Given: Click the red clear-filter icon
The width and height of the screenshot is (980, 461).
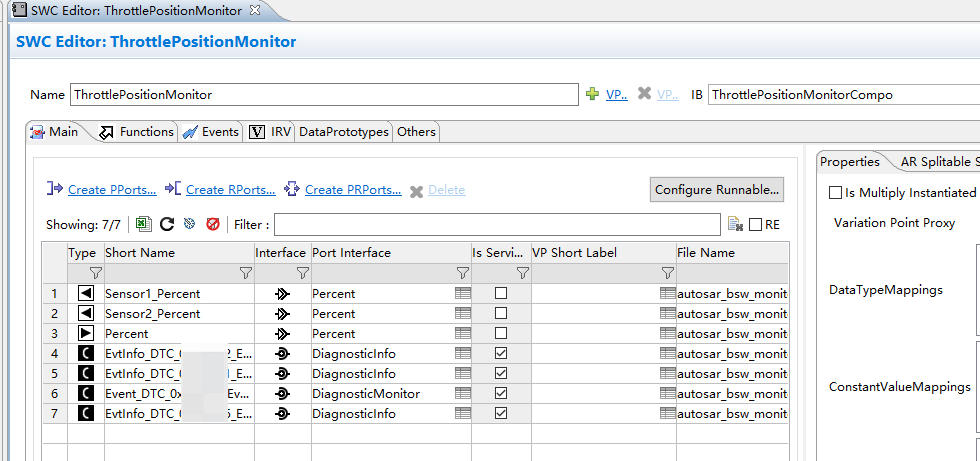Looking at the screenshot, I should (x=212, y=224).
